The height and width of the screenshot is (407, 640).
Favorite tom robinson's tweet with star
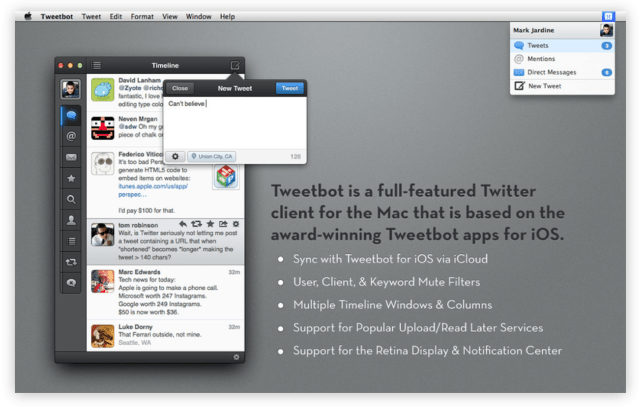click(210, 224)
